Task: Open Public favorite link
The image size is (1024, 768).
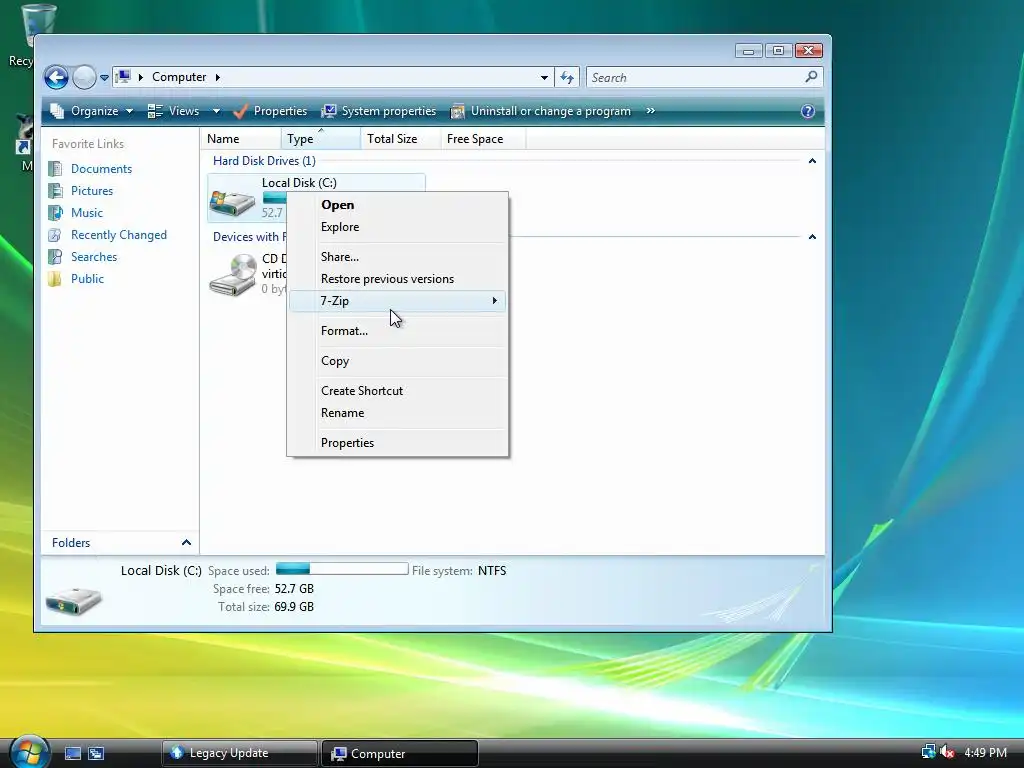Action: click(x=88, y=279)
